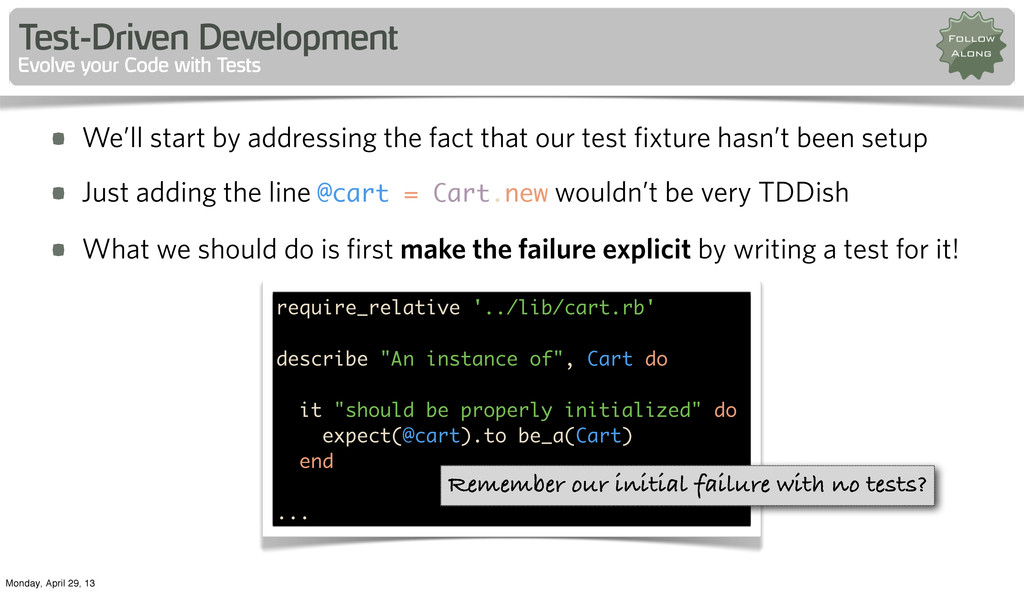Click the subtitle Evolve your Code with Tests
Viewport: 1024px width, 592px height.
click(x=139, y=65)
